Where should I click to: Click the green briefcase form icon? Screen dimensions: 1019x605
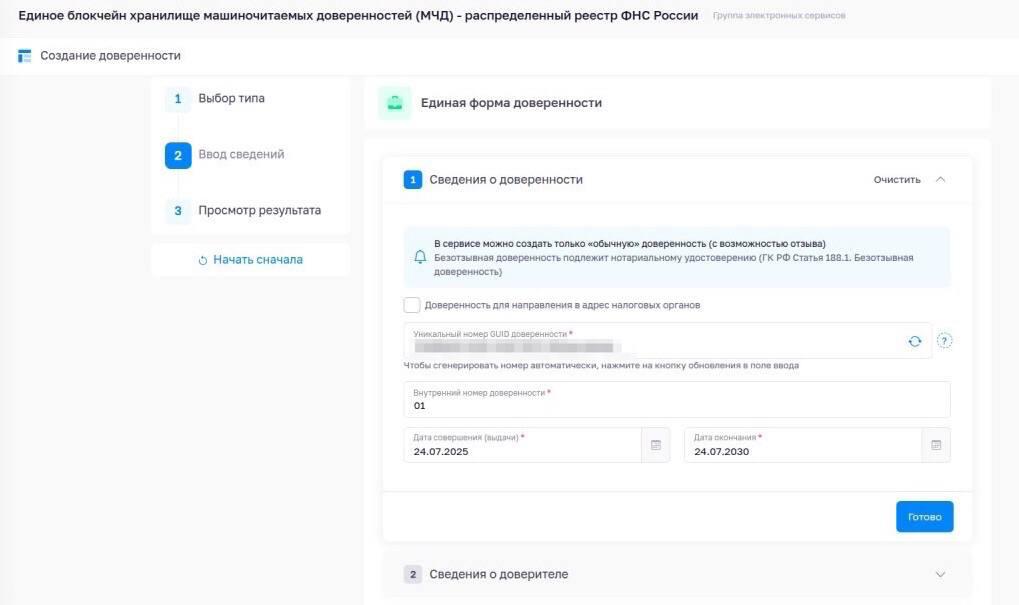(394, 103)
